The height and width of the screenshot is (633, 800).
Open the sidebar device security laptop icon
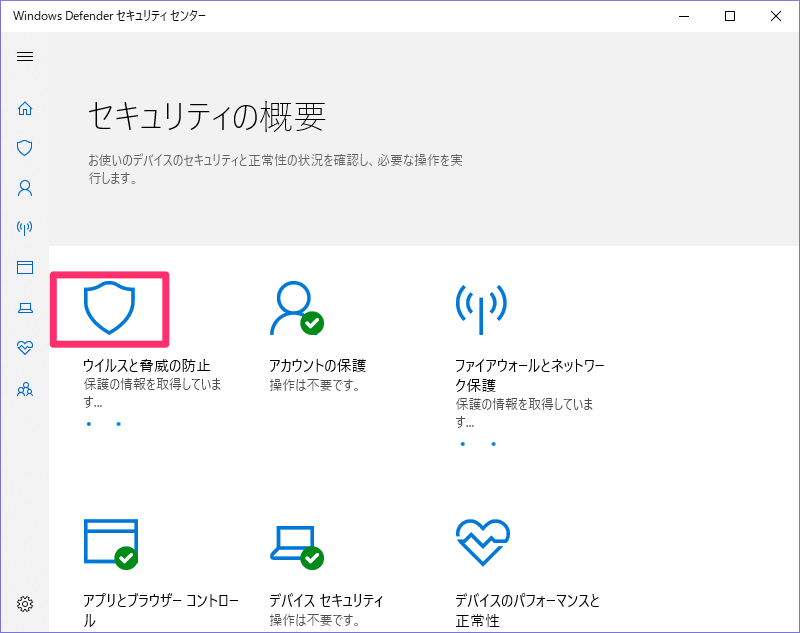pos(25,308)
